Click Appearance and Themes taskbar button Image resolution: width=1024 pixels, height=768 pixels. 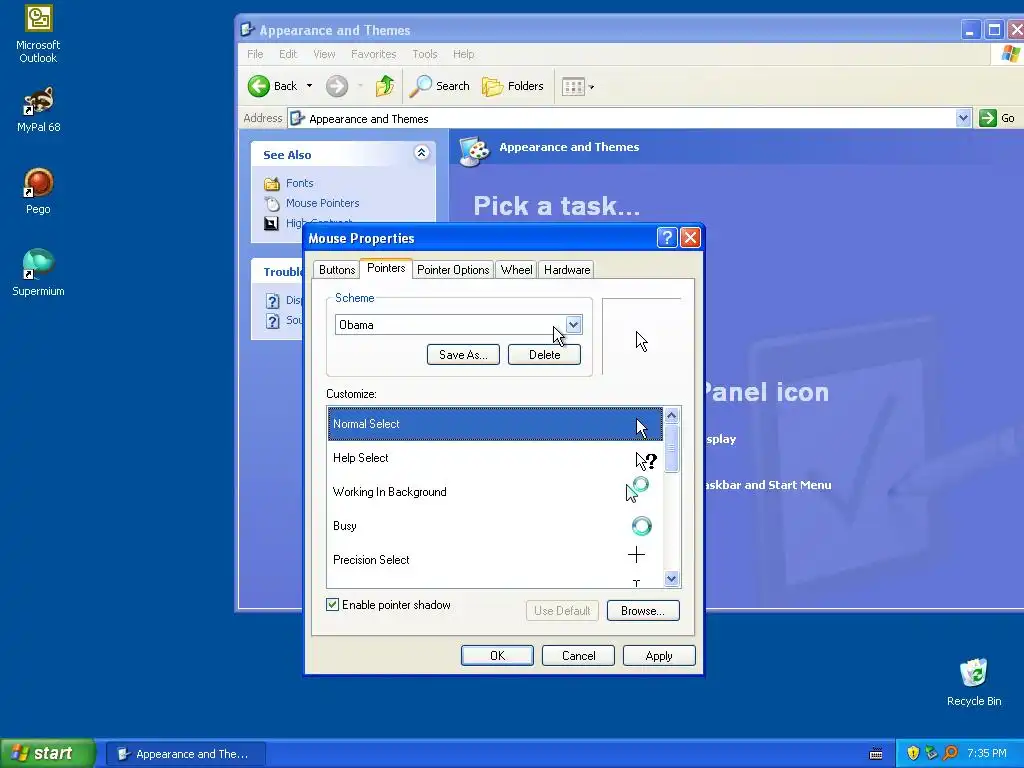point(186,754)
